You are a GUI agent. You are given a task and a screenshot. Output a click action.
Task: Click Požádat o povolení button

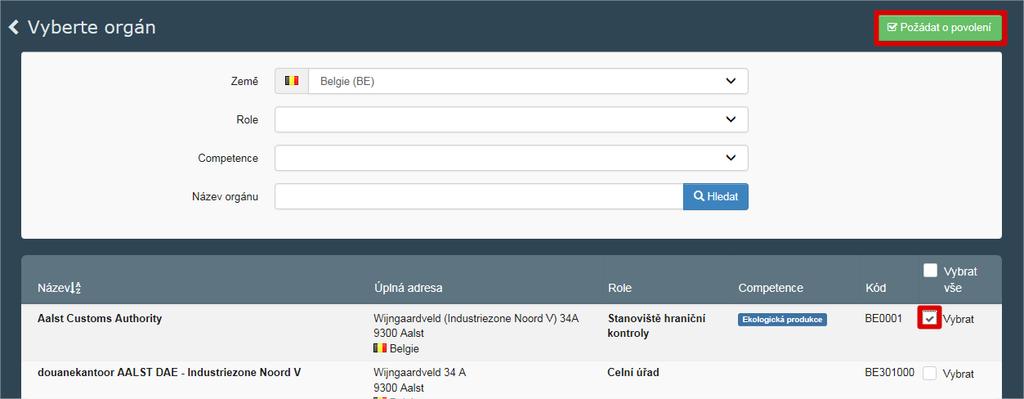(x=940, y=27)
